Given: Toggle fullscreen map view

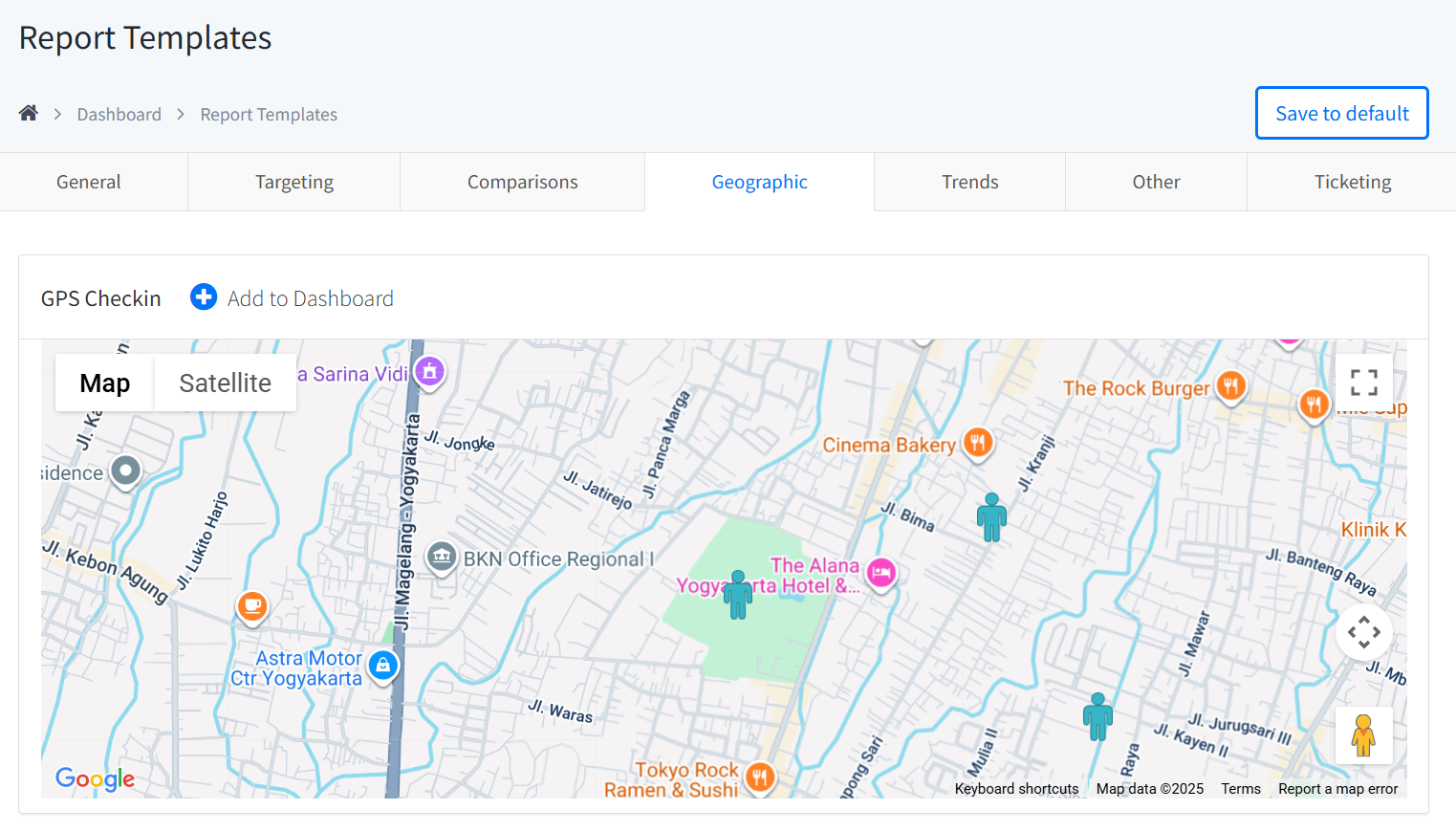Looking at the screenshot, I should point(1363,383).
